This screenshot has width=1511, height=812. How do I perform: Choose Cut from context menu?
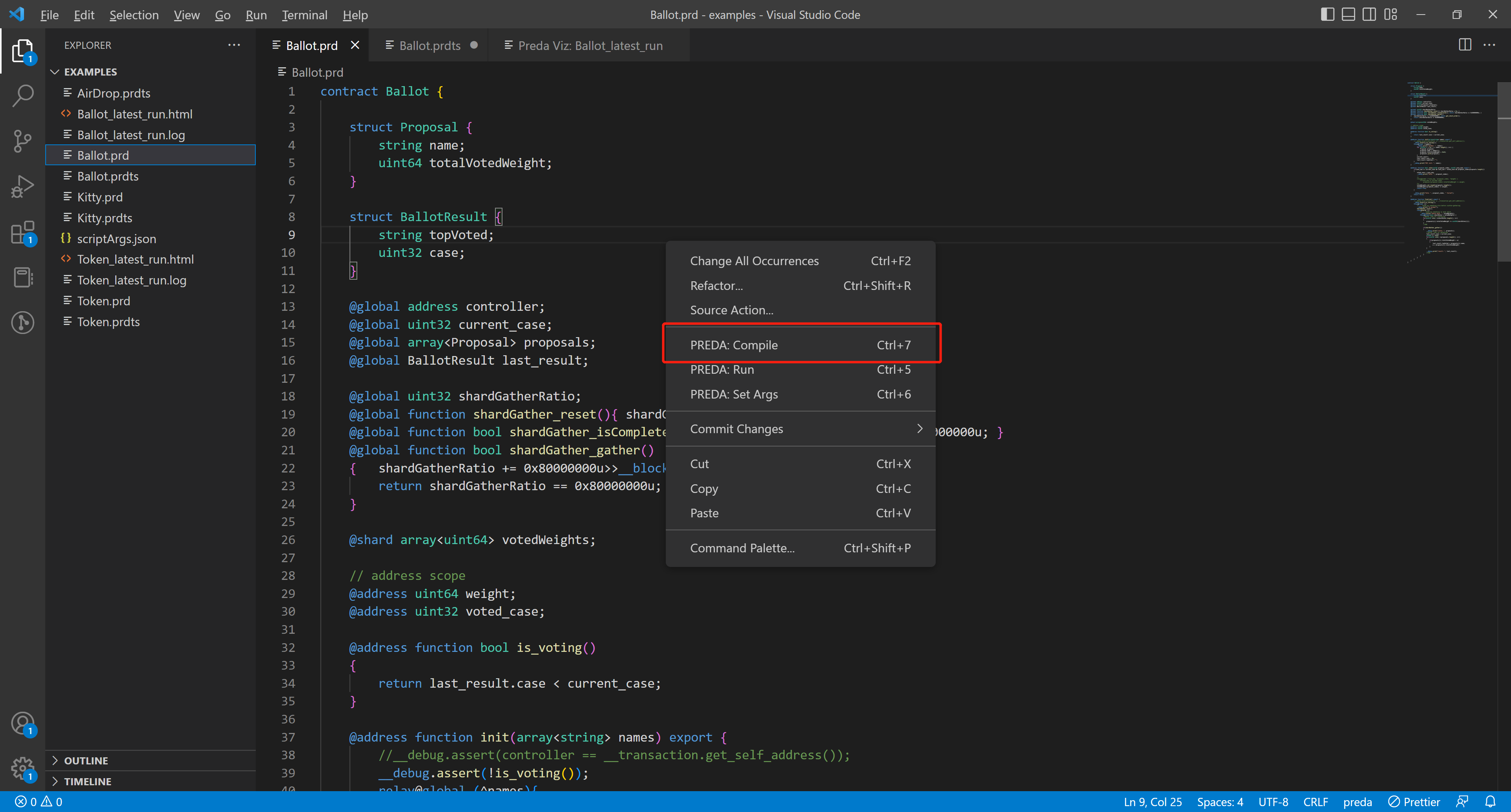coord(801,464)
